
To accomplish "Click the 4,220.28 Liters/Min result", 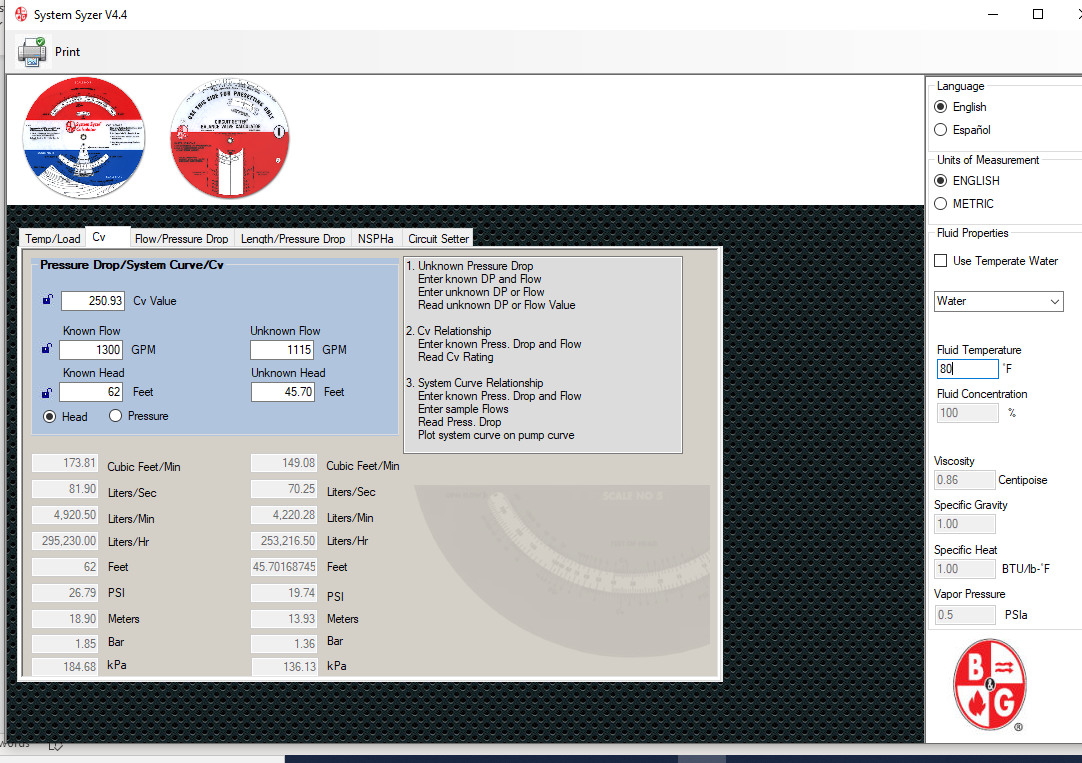I will pyautogui.click(x=284, y=515).
